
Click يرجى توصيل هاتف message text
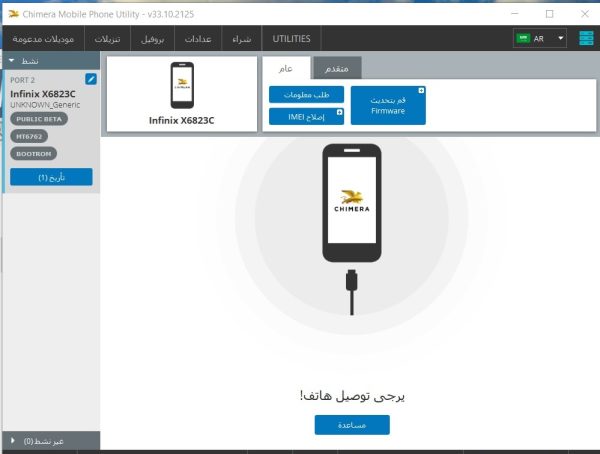[x=352, y=396]
